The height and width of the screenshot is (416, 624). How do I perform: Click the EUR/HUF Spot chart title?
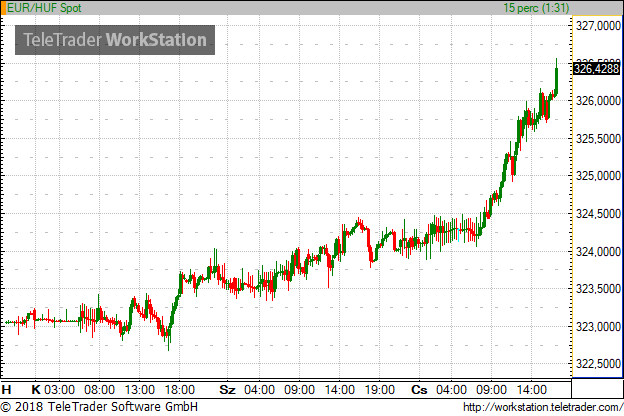pyautogui.click(x=44, y=8)
